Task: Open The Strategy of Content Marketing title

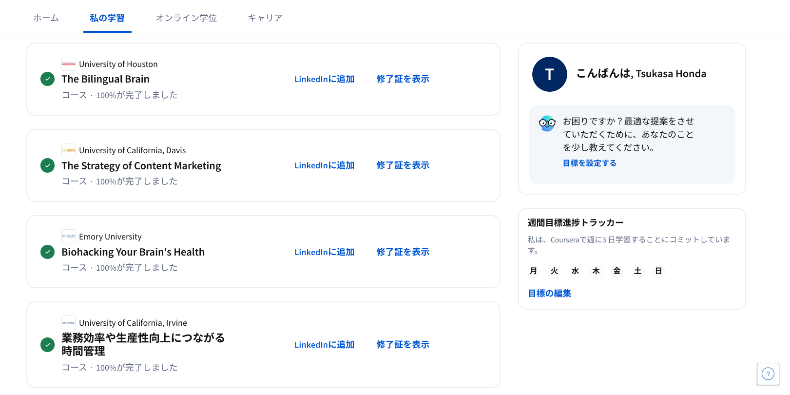Action: [141, 165]
